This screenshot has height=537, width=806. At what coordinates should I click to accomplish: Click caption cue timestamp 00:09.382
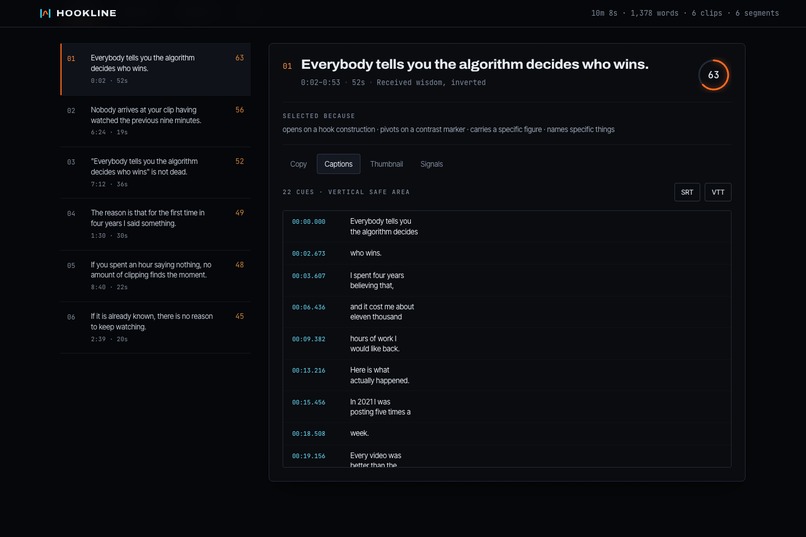tap(308, 339)
